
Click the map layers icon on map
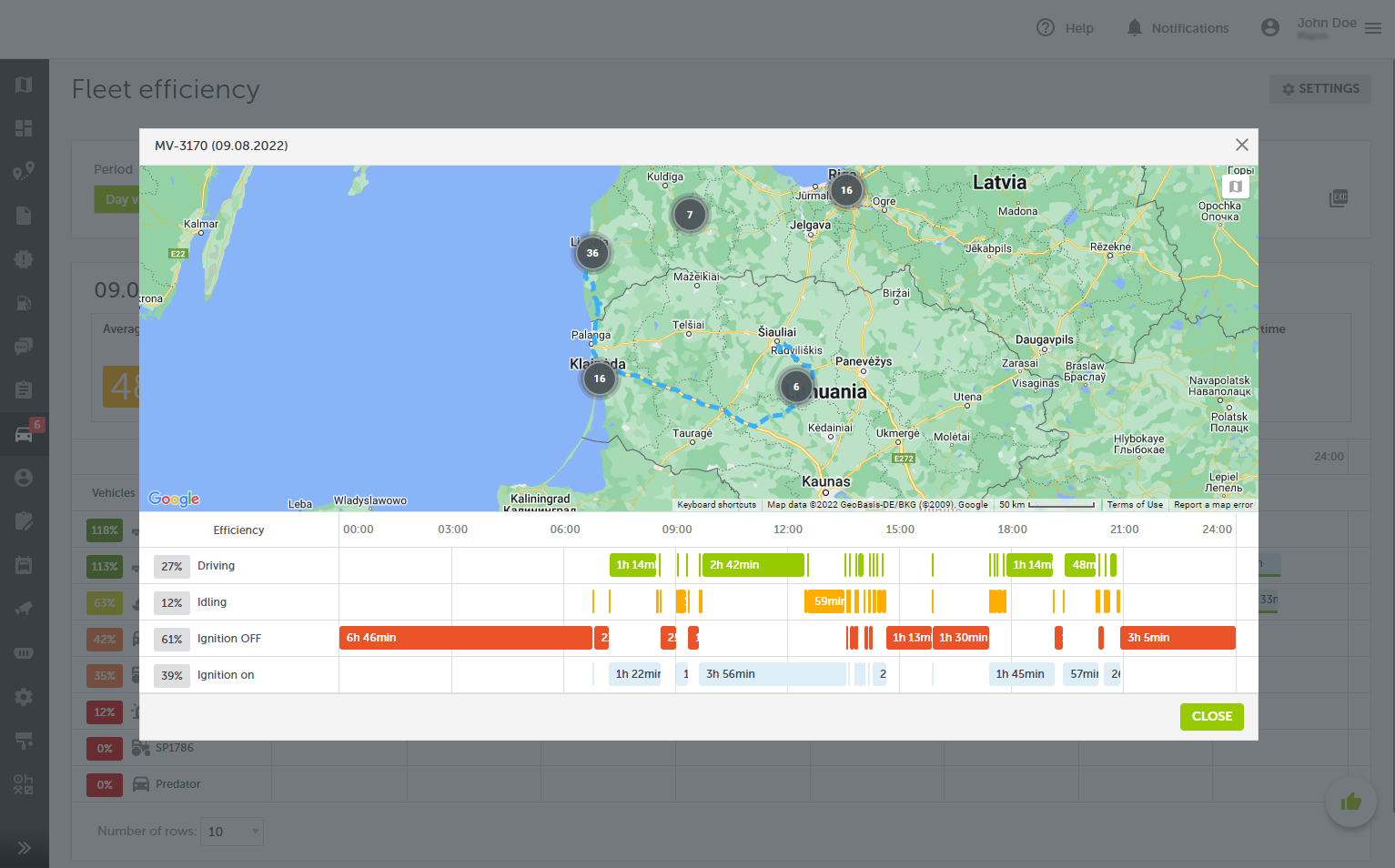[1235, 187]
